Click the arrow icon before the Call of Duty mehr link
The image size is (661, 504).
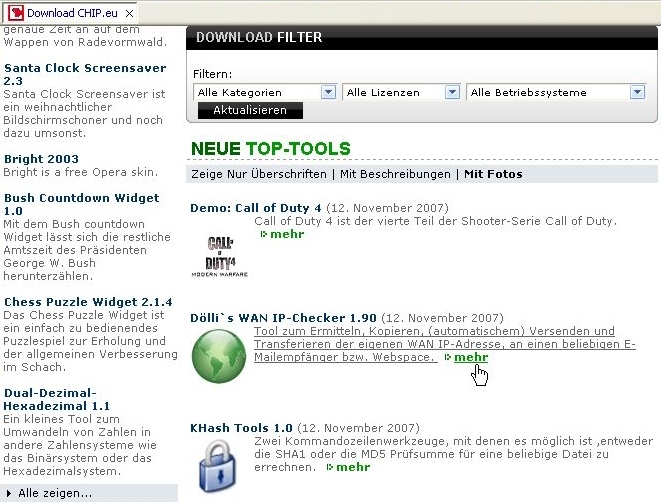pos(263,234)
